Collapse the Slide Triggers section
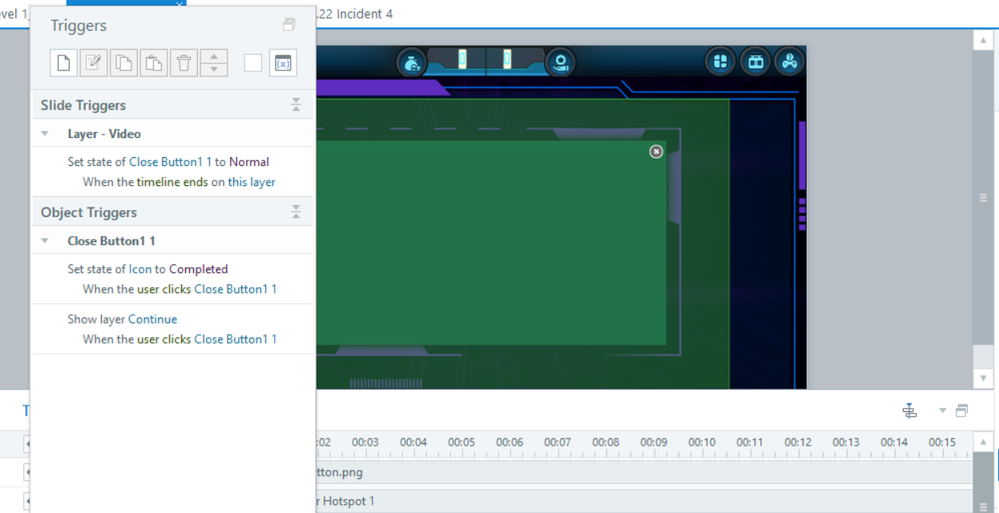The image size is (999, 513). click(x=296, y=105)
